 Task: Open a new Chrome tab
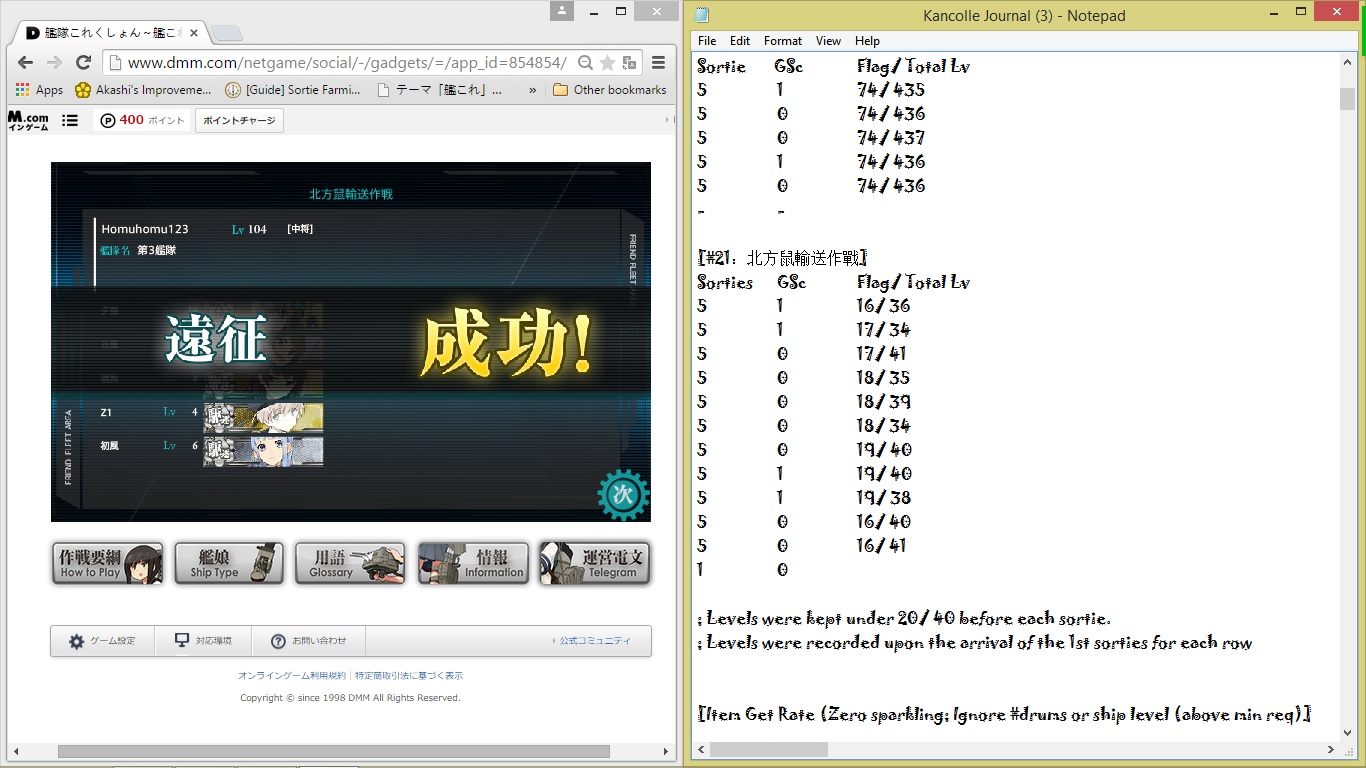click(x=227, y=34)
